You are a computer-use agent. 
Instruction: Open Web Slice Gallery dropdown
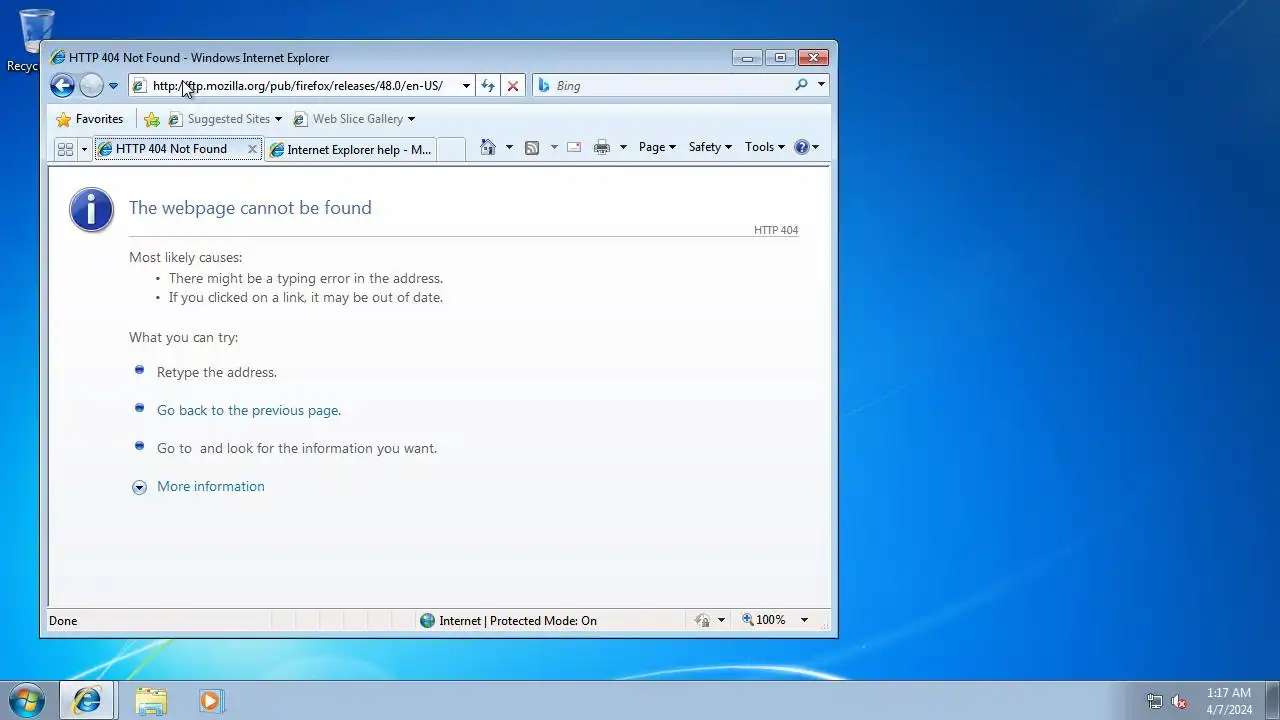coord(354,119)
